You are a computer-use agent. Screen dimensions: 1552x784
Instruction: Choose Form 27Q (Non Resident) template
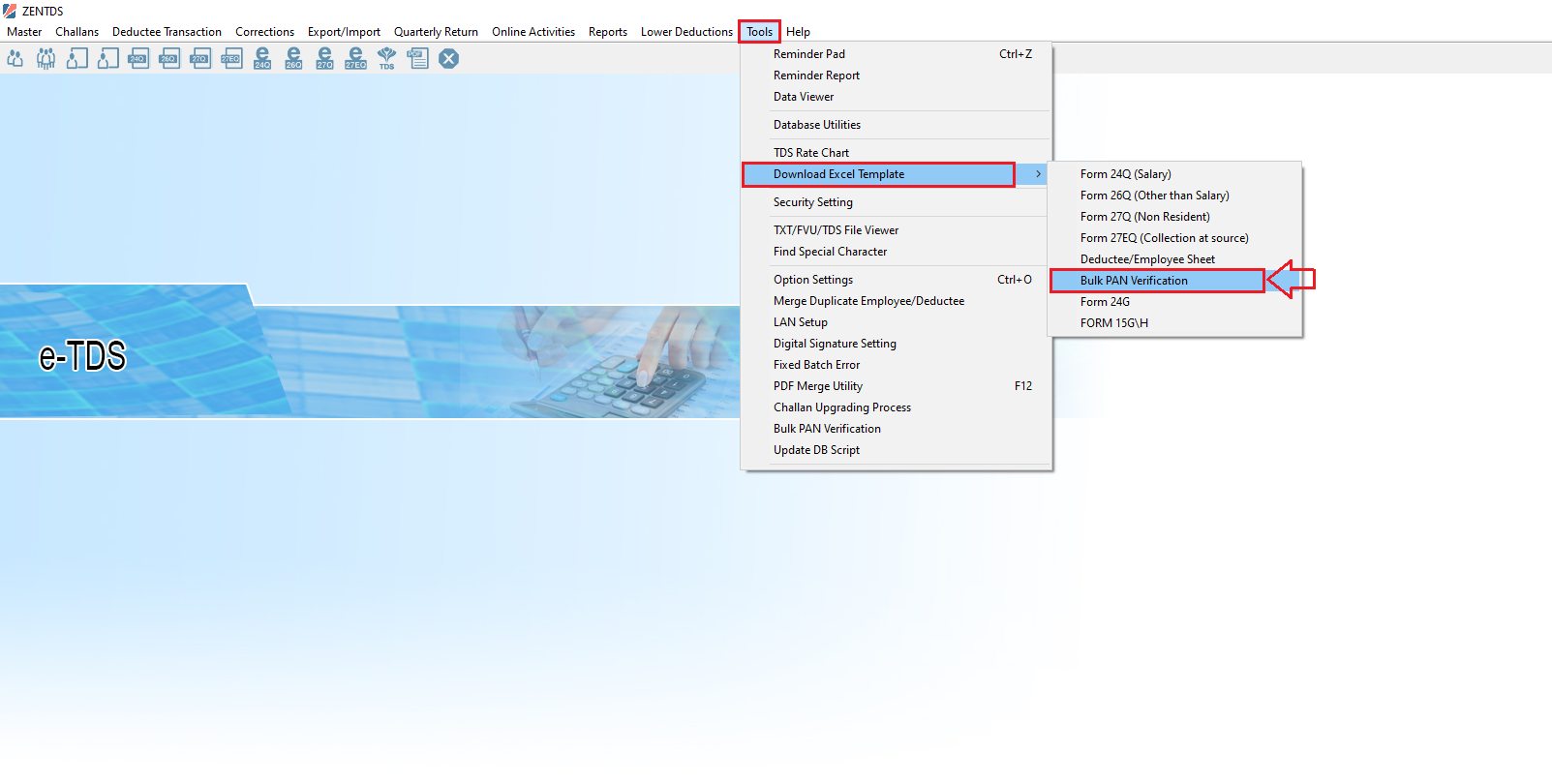[x=1175, y=217]
